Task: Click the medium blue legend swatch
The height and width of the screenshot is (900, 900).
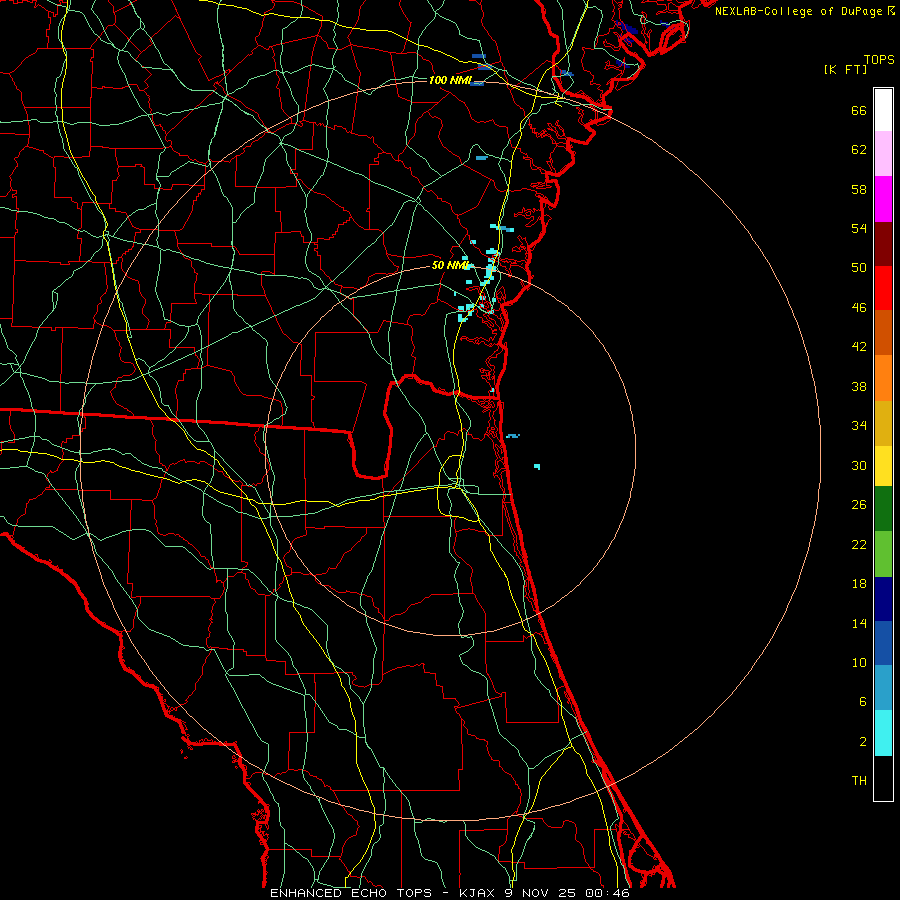Action: (883, 643)
